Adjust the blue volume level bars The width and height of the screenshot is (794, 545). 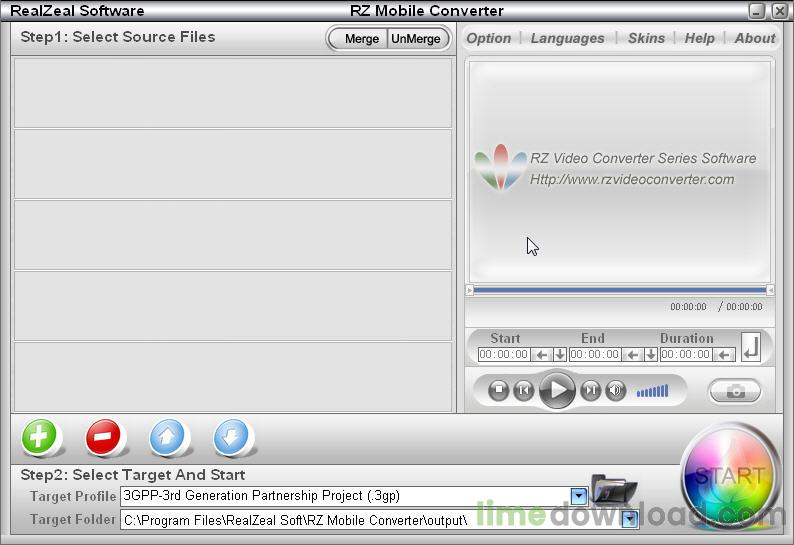pyautogui.click(x=652, y=391)
